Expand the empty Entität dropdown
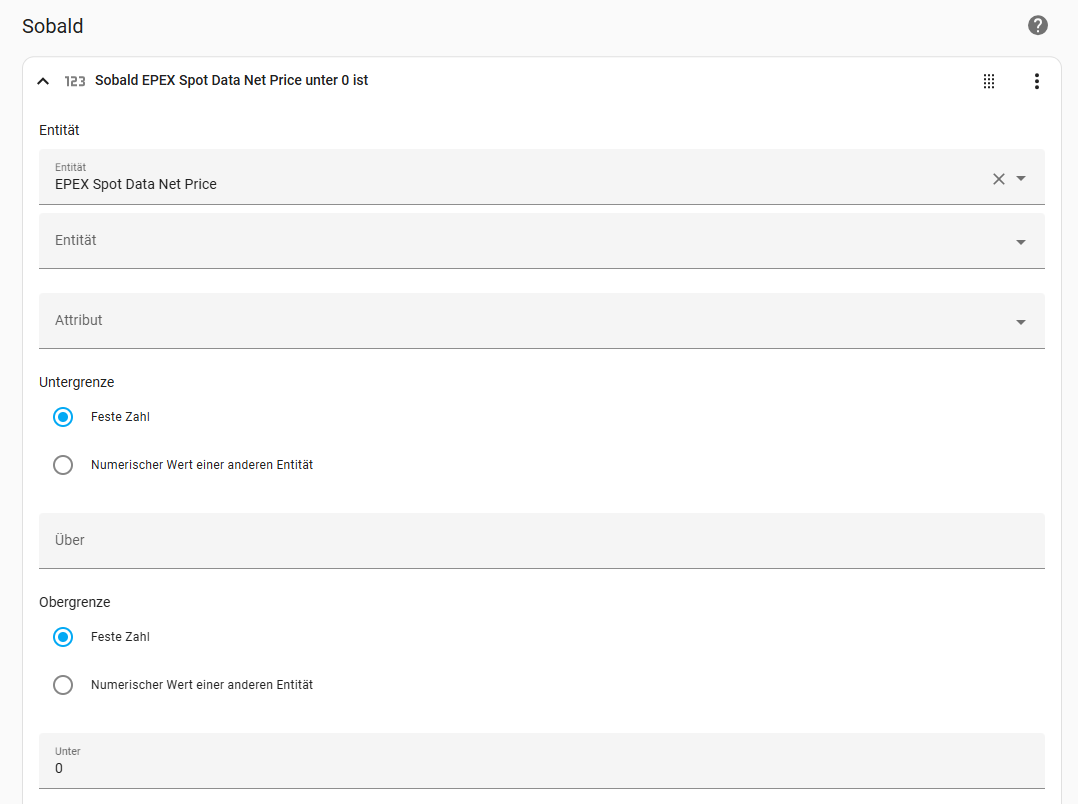 [1021, 242]
